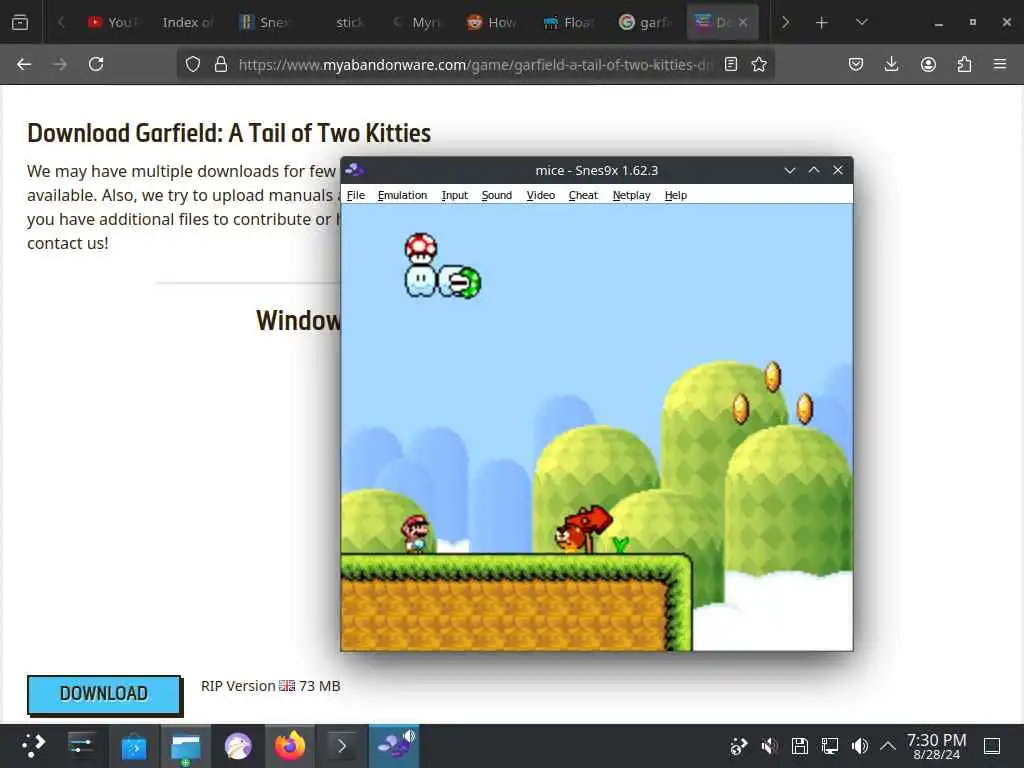Open the Firefox account icon
The height and width of the screenshot is (768, 1024).
pos(928,64)
